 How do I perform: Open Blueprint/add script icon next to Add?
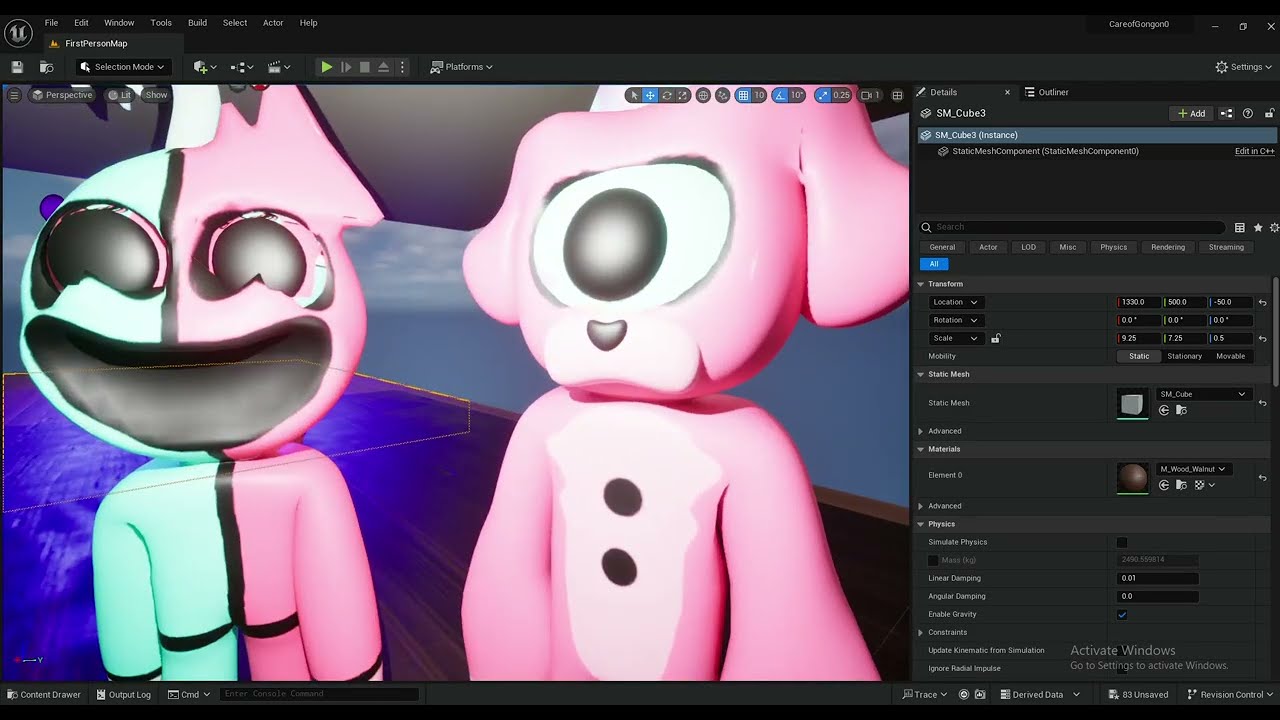(x=1227, y=113)
